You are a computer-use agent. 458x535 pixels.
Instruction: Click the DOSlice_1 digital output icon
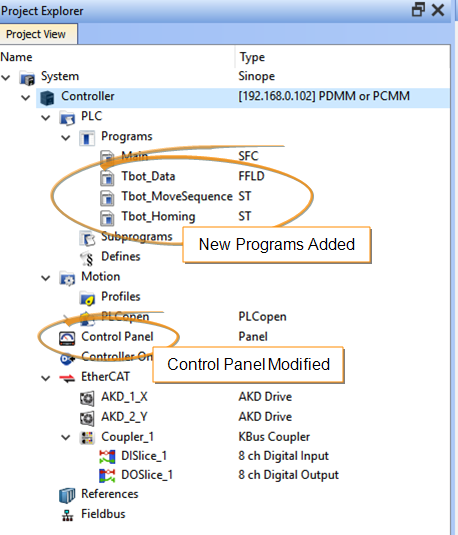pyautogui.click(x=107, y=475)
